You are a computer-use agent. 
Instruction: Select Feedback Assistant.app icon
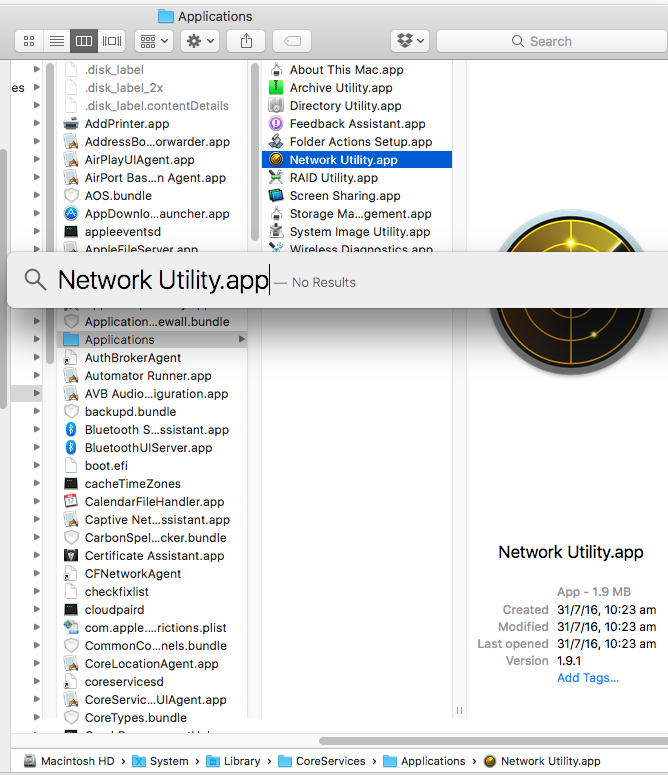[x=276, y=124]
